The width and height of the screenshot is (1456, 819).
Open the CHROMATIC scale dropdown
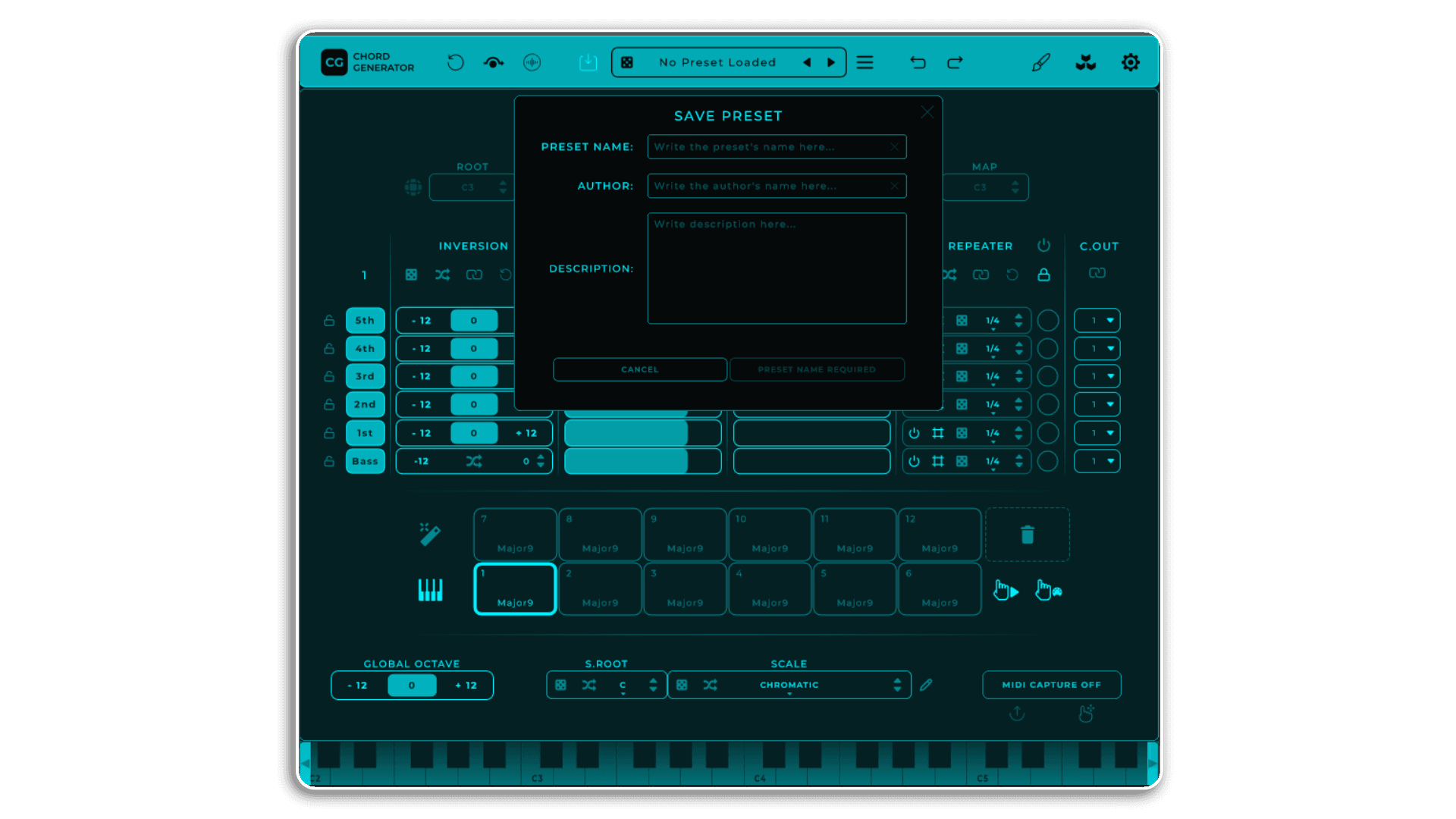[789, 684]
